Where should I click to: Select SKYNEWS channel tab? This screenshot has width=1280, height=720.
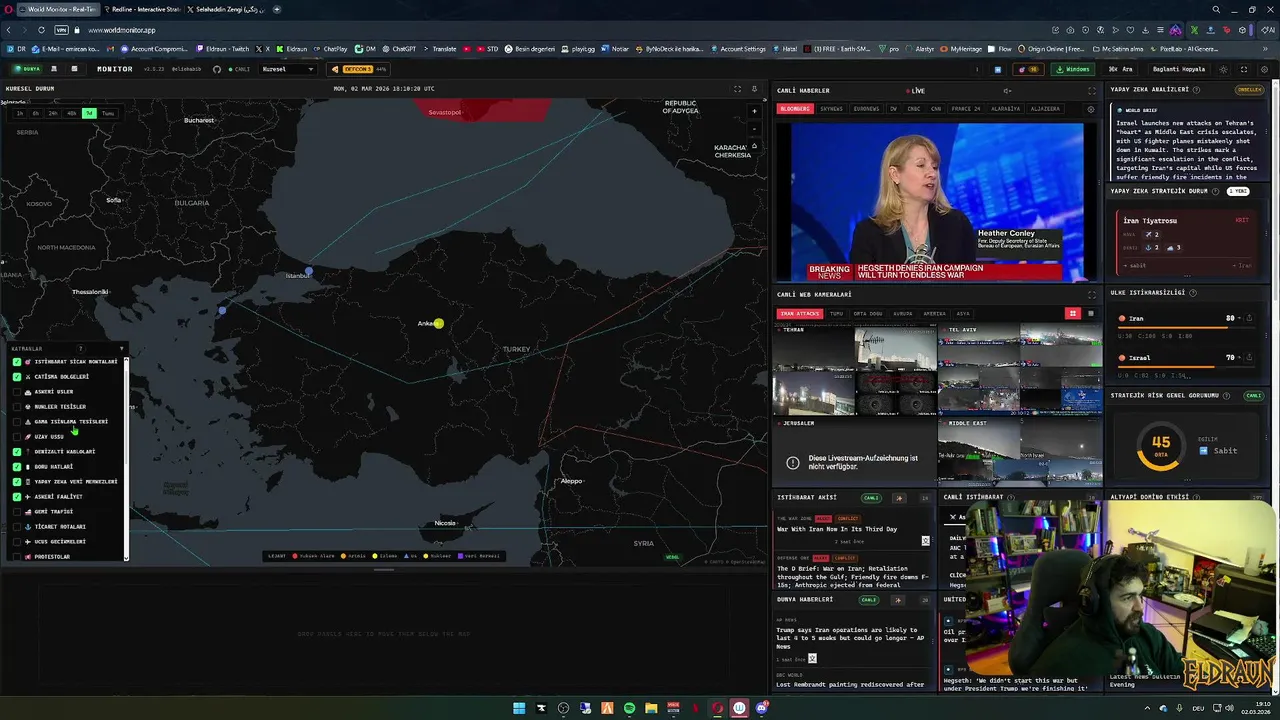tap(831, 109)
